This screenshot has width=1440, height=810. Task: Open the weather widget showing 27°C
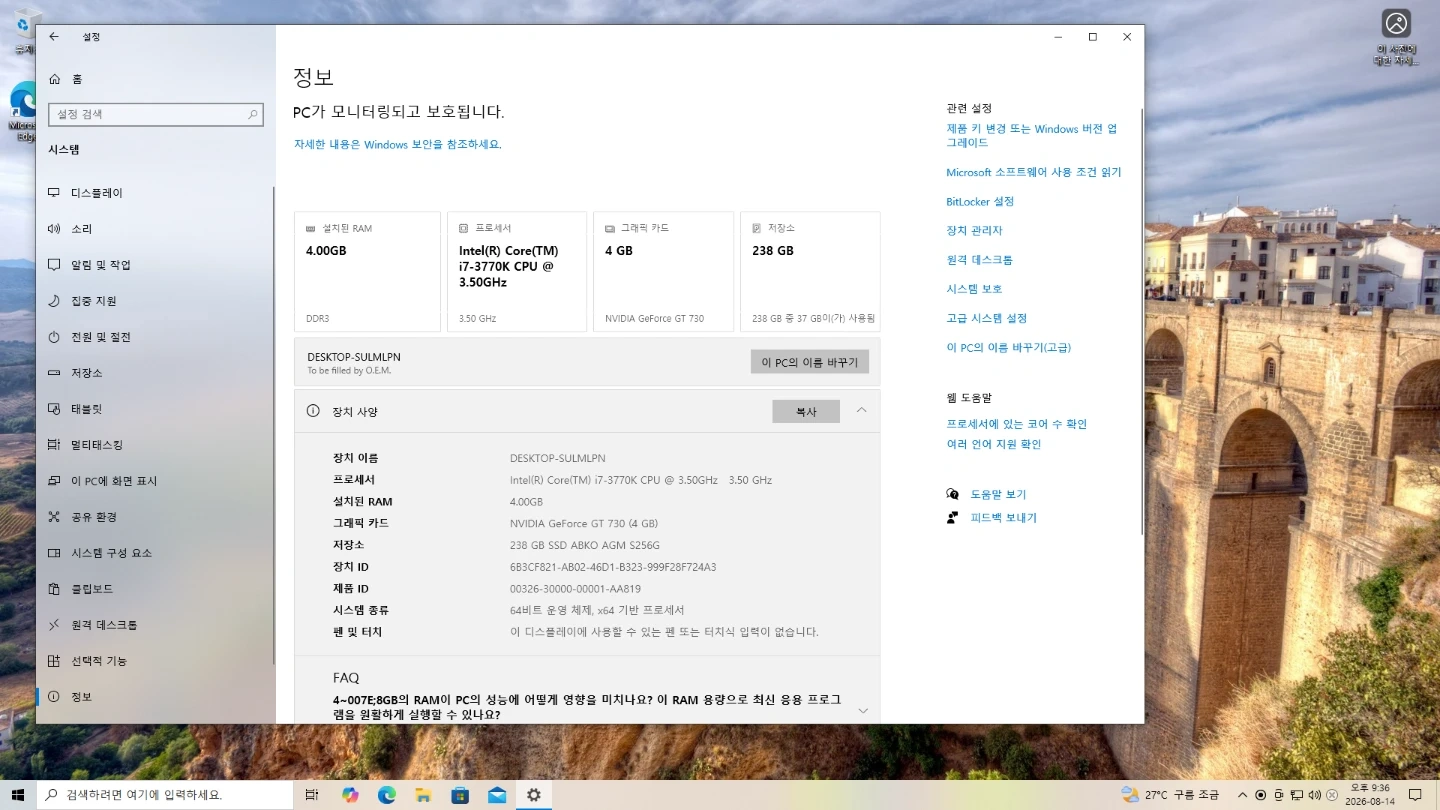click(x=1170, y=795)
